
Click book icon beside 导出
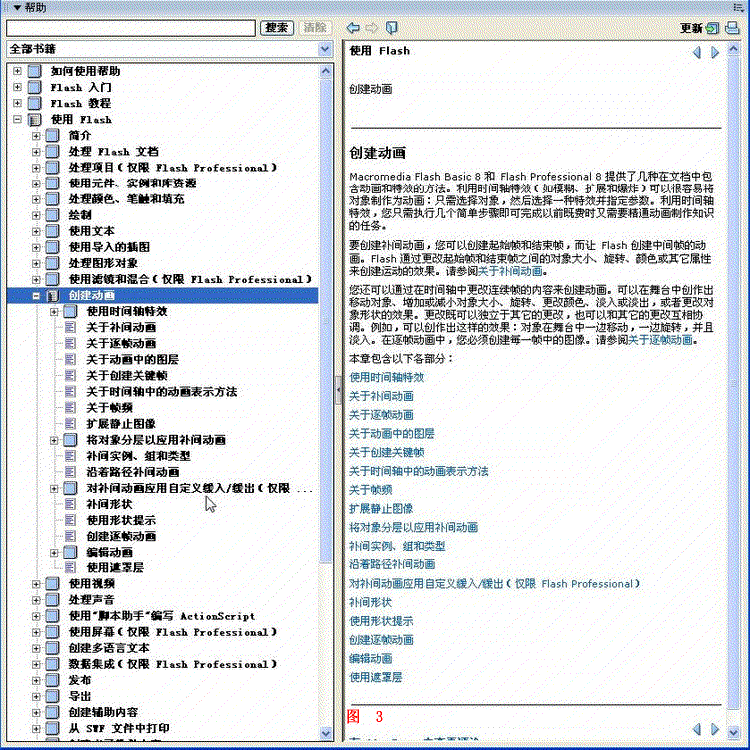[53, 696]
